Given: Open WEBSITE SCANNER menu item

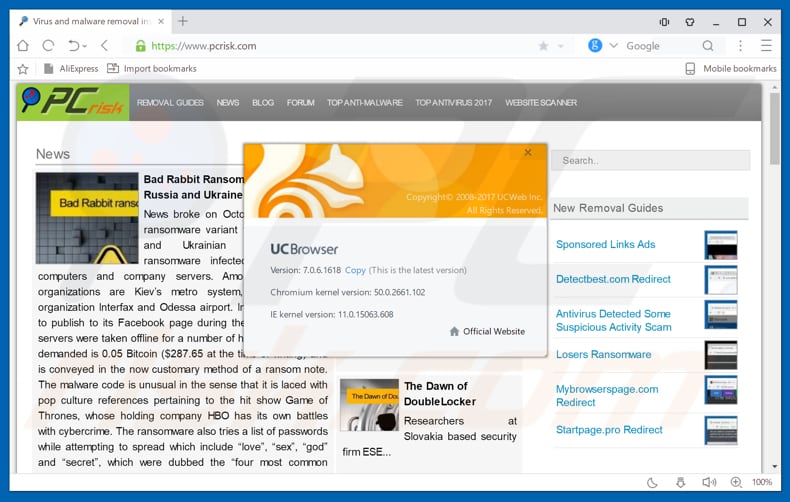Looking at the screenshot, I should (x=541, y=102).
